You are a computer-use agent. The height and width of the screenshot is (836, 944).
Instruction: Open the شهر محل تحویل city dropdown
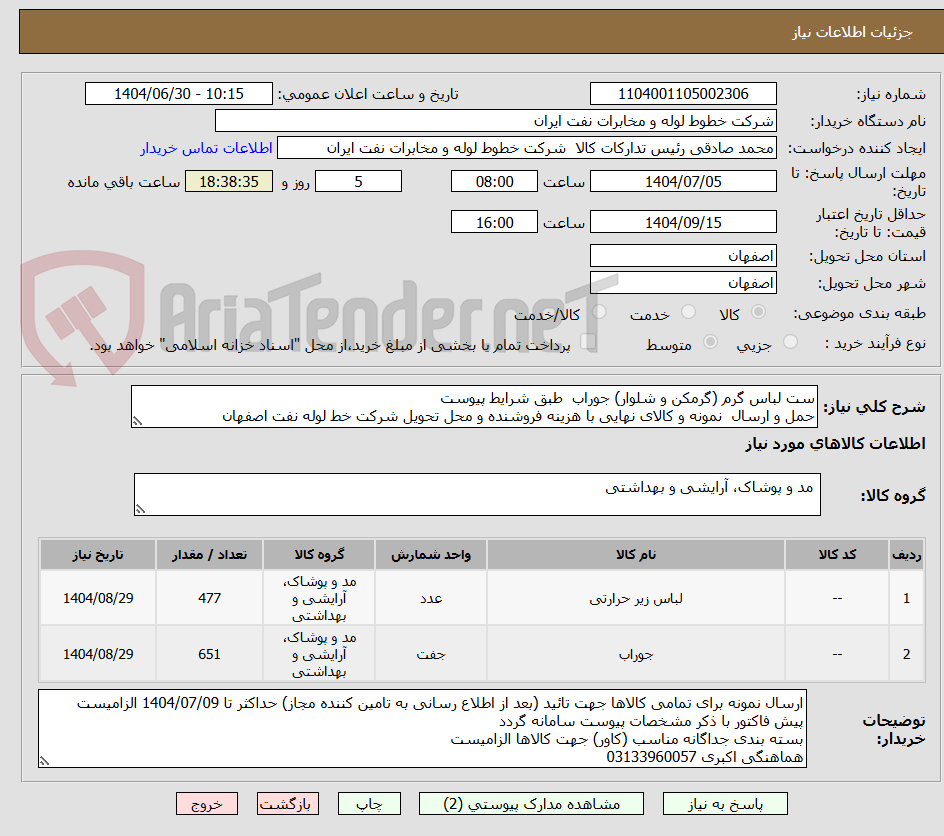click(x=683, y=281)
